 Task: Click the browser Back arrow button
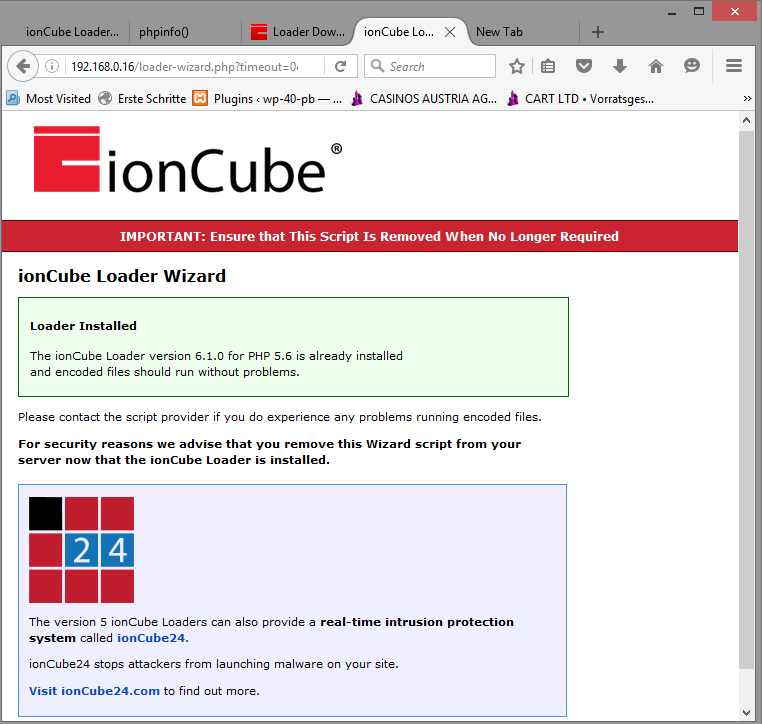coord(24,66)
